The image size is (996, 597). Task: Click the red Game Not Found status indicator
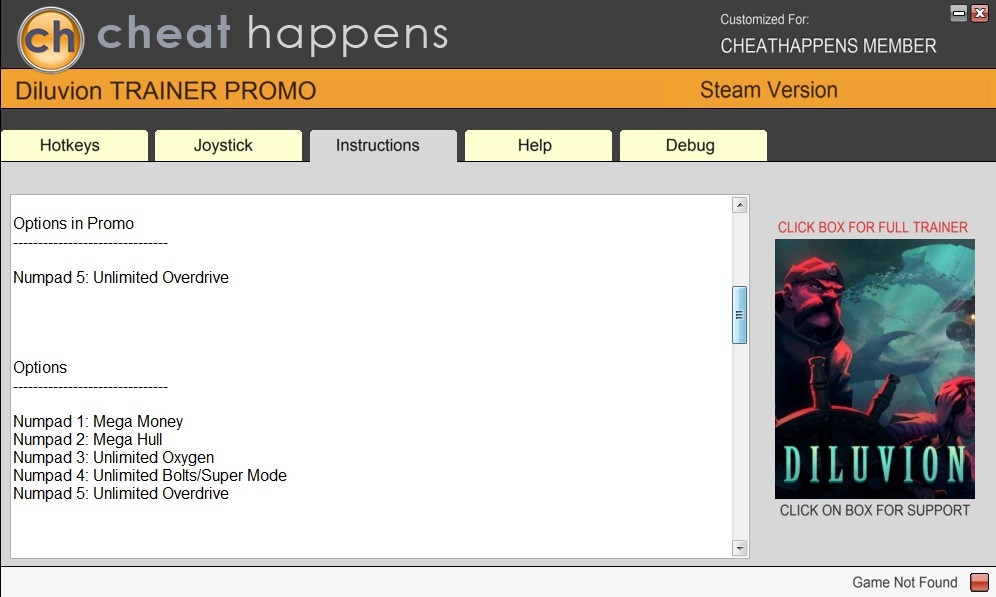(979, 582)
